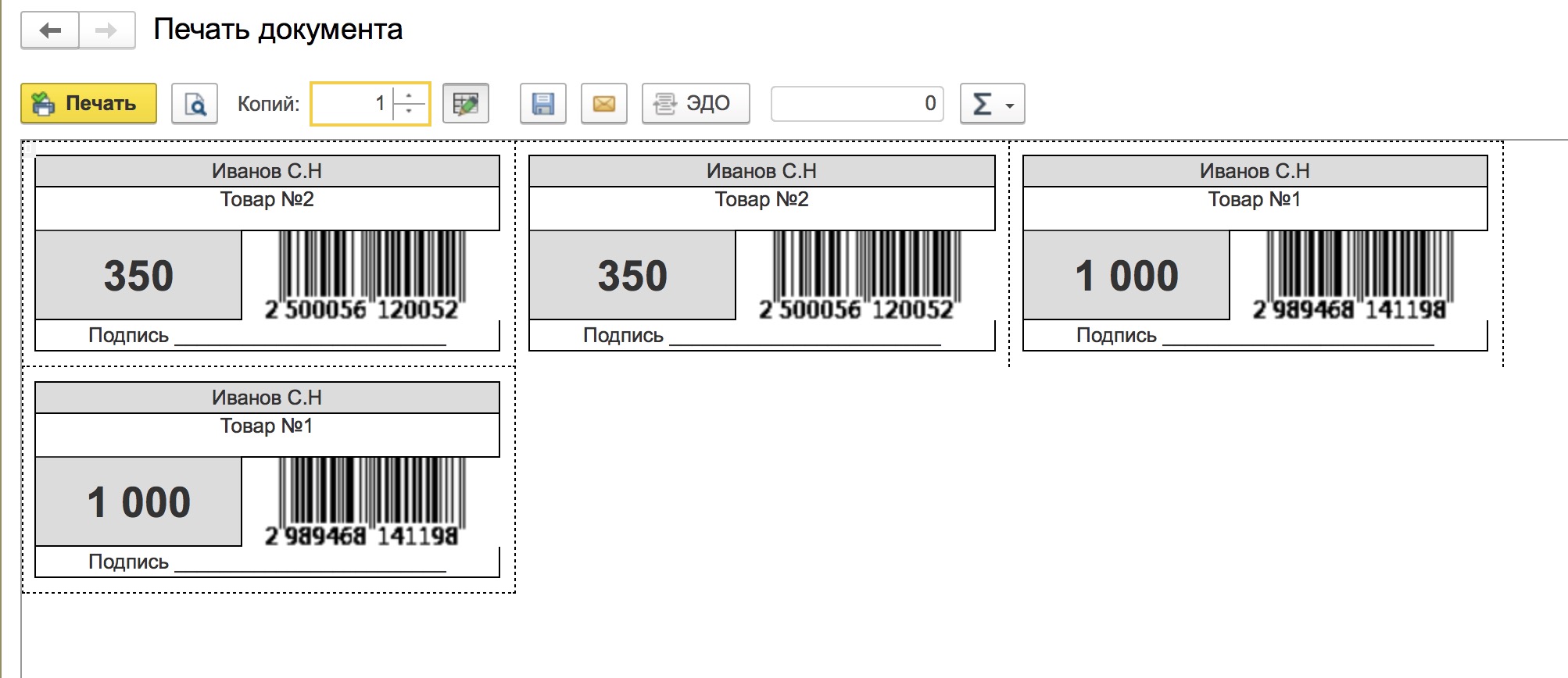Click the sum value field showing 0

[857, 103]
